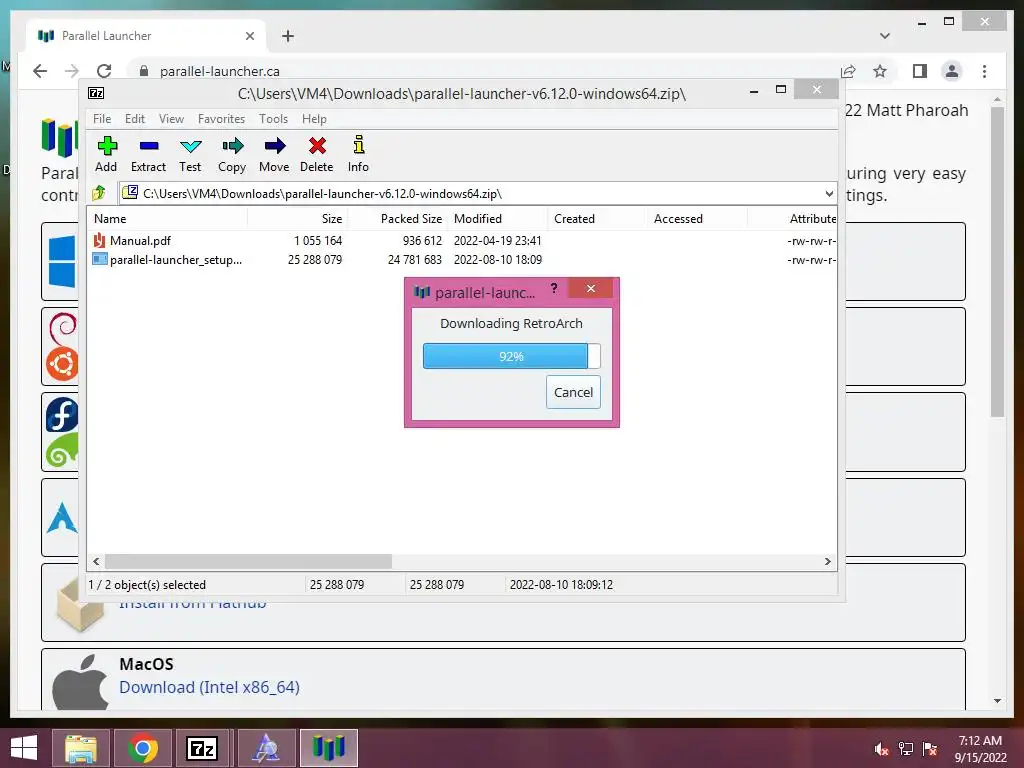Select the Manual.pdf file name
This screenshot has width=1024, height=768.
[x=140, y=240]
